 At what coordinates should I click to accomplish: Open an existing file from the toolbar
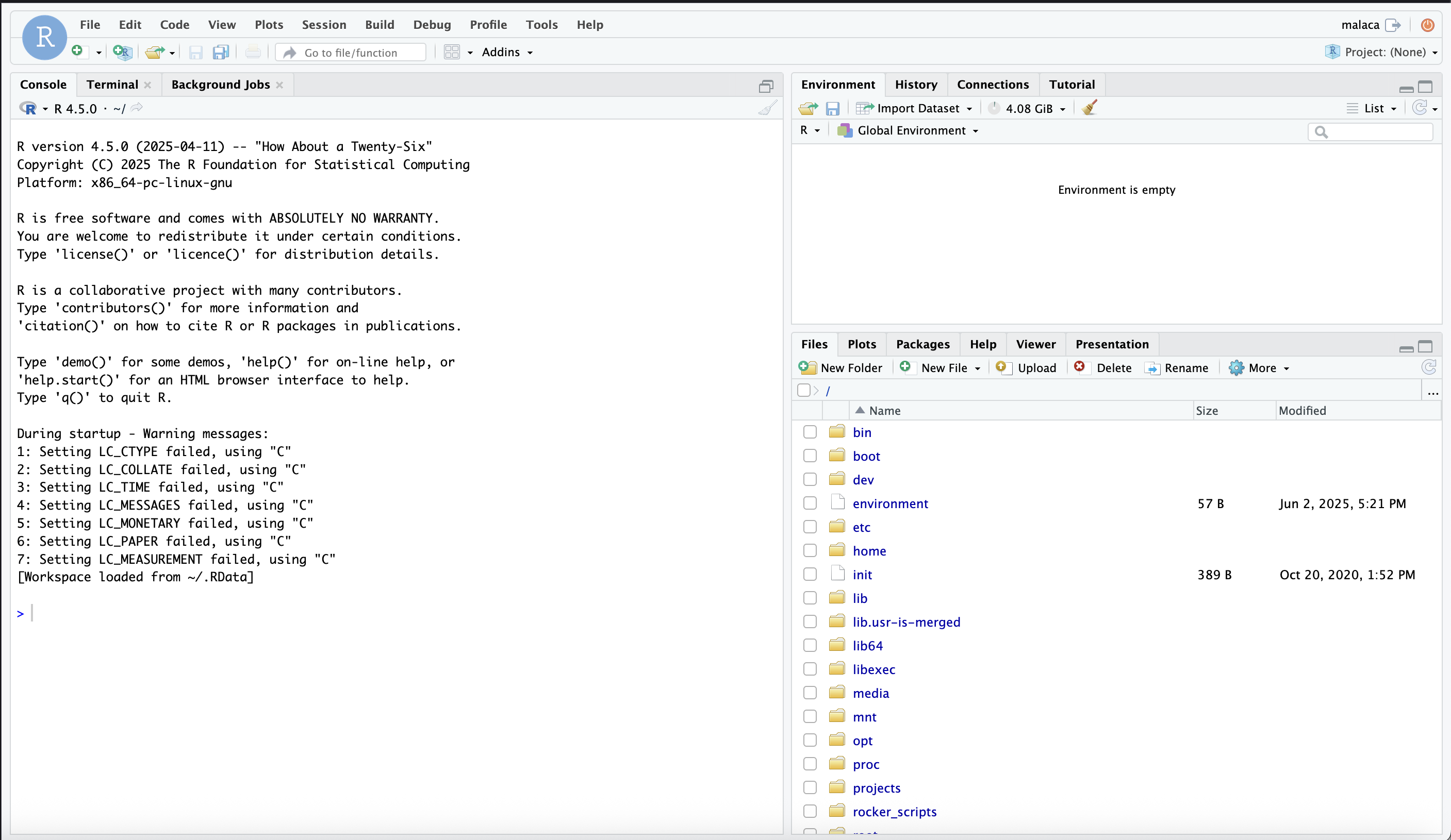[154, 52]
